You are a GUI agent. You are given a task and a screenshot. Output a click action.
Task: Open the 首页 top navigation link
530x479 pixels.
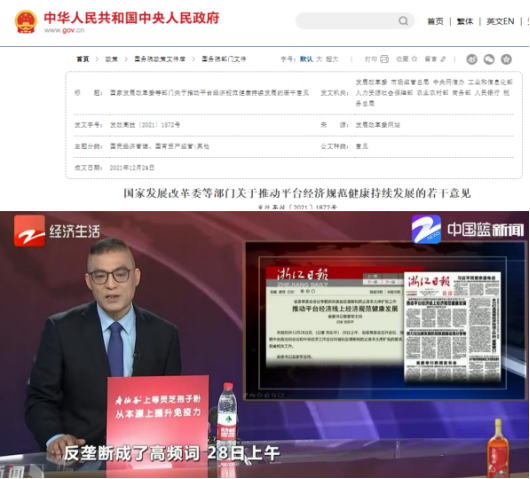435,21
